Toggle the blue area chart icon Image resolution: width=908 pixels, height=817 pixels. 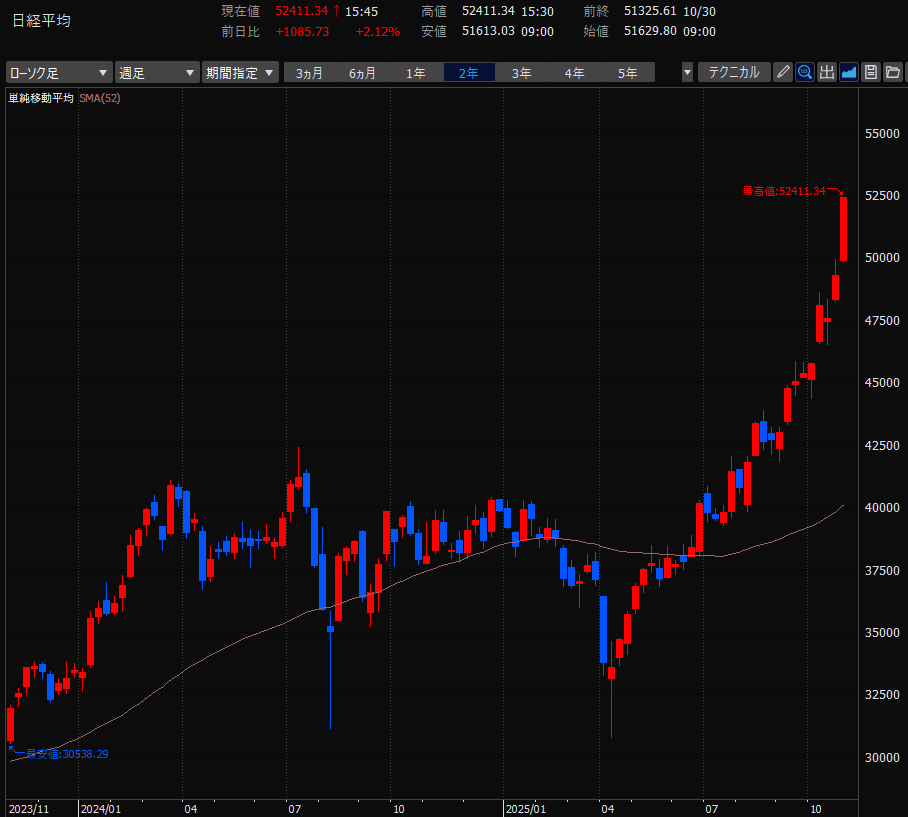[x=849, y=72]
